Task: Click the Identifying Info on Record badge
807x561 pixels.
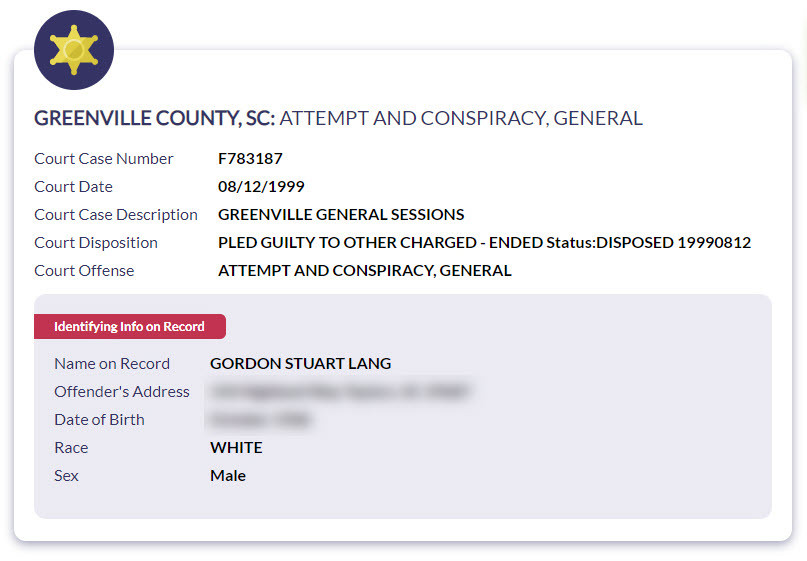Action: coord(129,326)
